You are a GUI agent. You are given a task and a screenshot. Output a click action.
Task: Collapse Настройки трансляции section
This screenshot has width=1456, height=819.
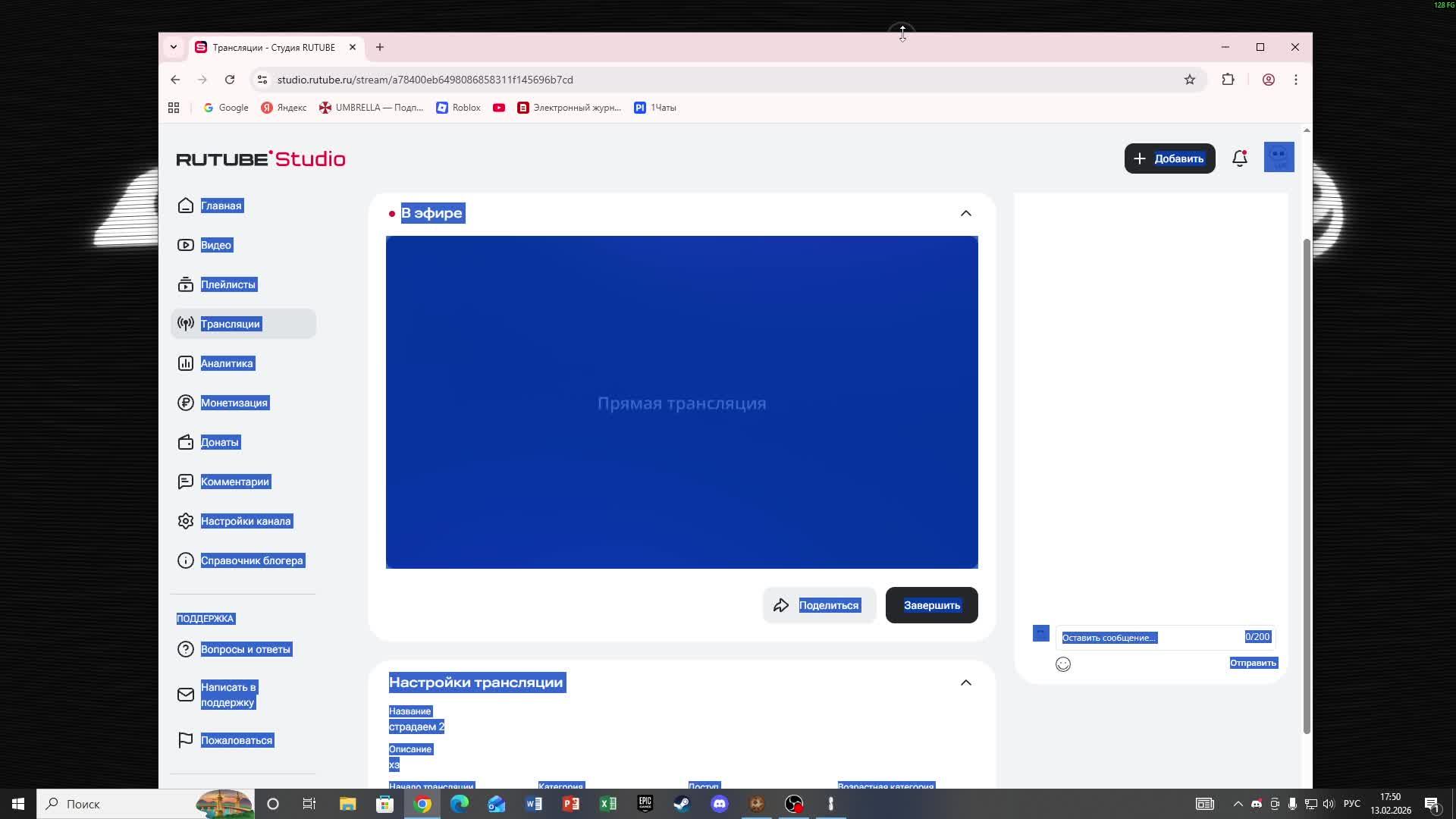tap(965, 682)
